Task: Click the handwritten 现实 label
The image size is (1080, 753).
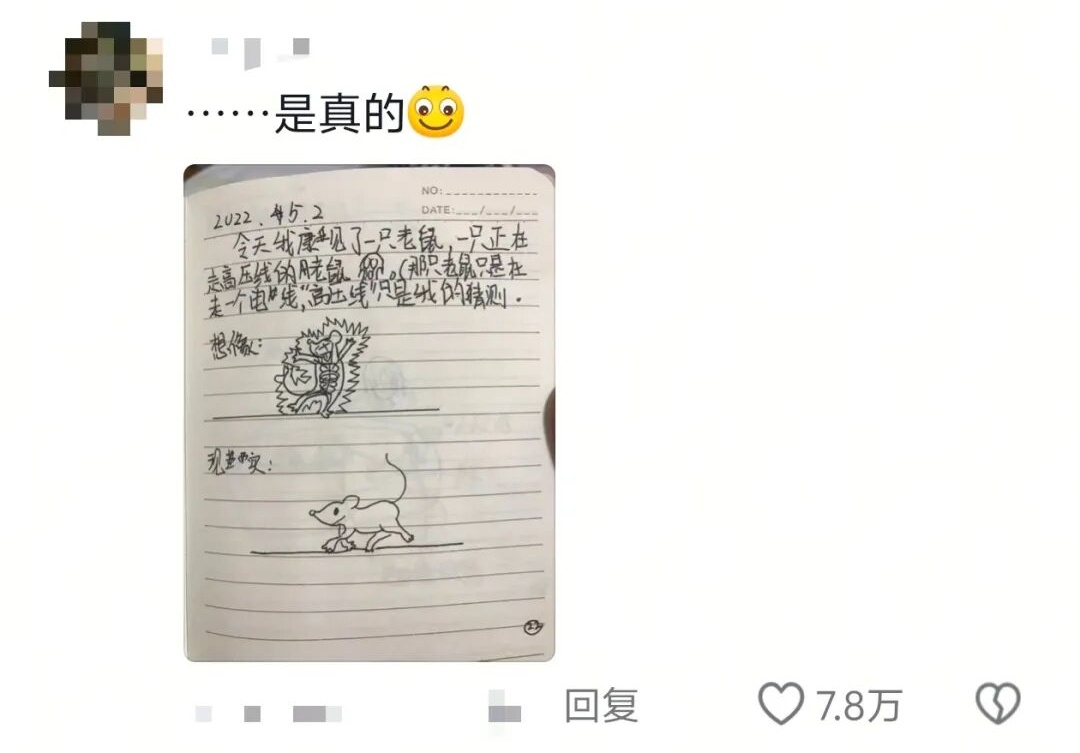Action: (x=238, y=462)
